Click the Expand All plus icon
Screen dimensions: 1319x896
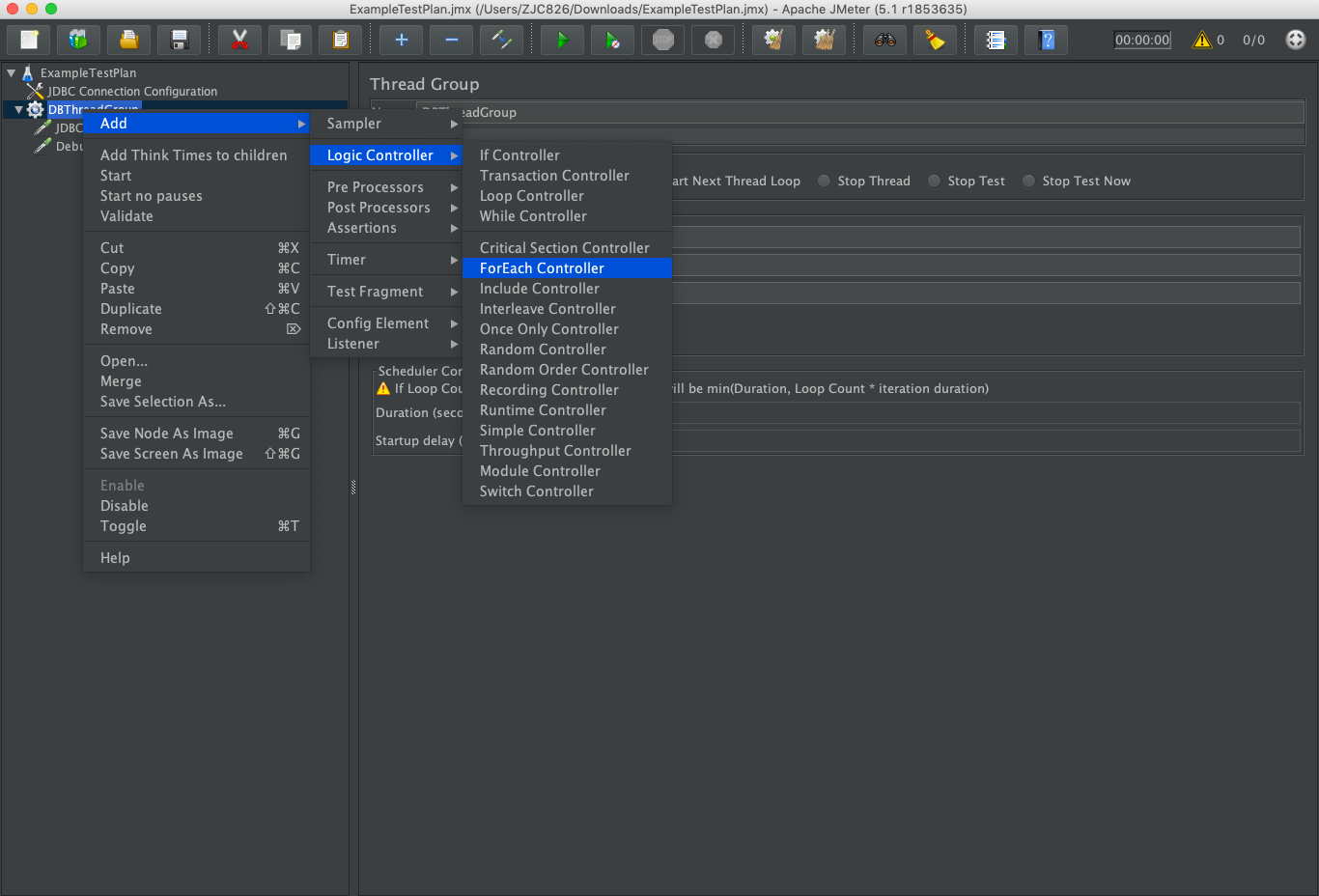point(401,40)
